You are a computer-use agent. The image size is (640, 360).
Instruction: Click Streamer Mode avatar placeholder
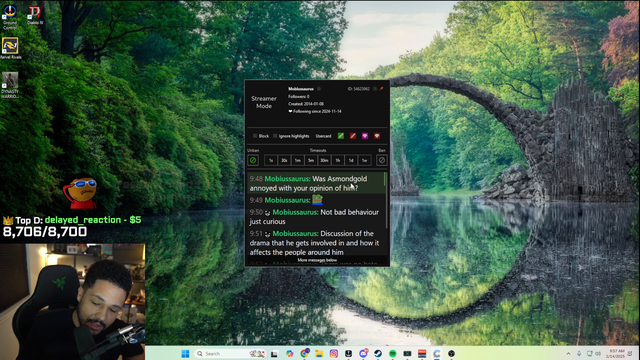pyautogui.click(x=264, y=102)
